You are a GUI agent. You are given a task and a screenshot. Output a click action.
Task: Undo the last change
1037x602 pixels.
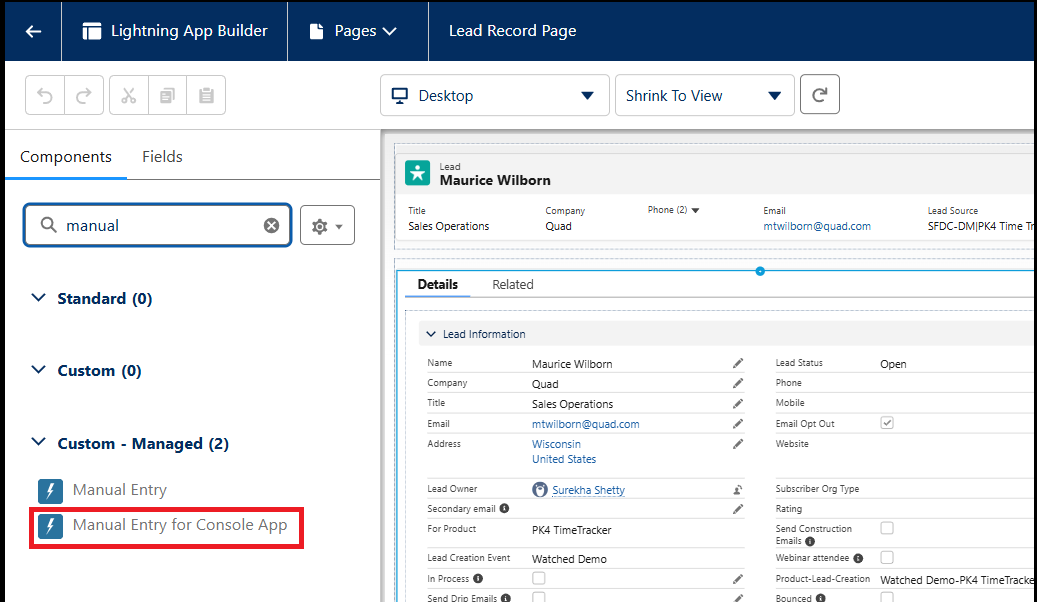(45, 95)
